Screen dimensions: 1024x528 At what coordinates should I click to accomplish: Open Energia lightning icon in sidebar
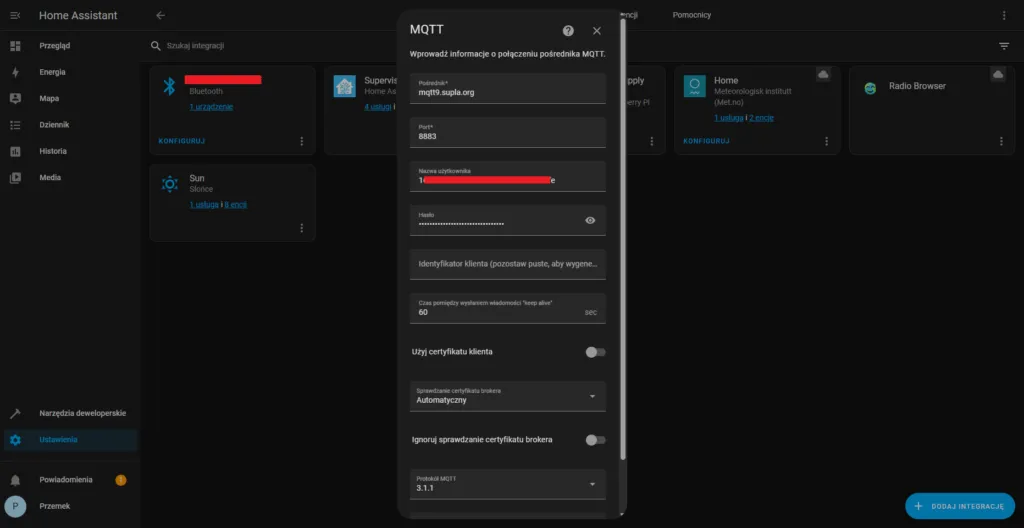tap(16, 72)
